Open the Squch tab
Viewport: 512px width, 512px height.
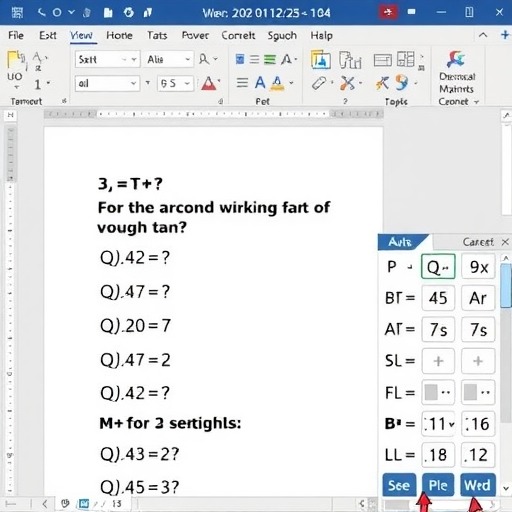click(282, 35)
